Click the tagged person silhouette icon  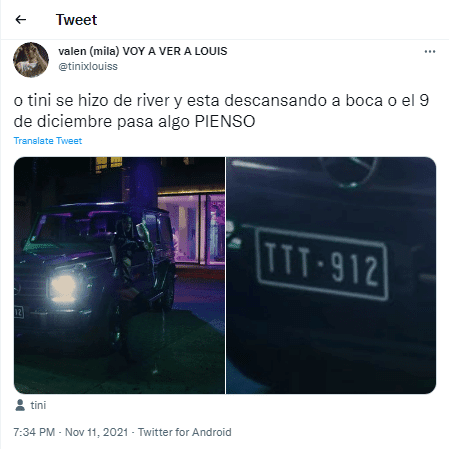20,405
